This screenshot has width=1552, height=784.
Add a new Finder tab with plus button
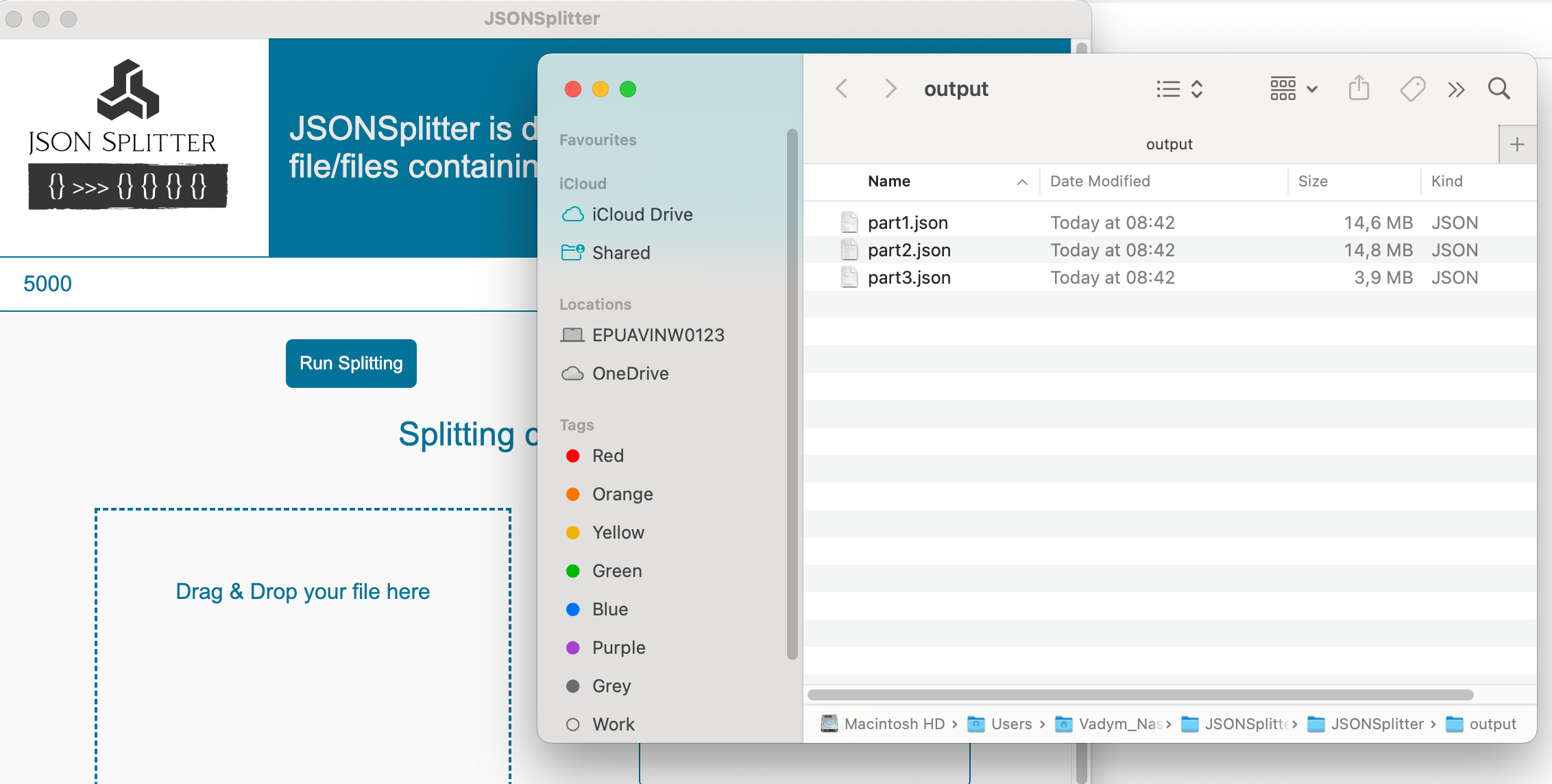(1517, 145)
